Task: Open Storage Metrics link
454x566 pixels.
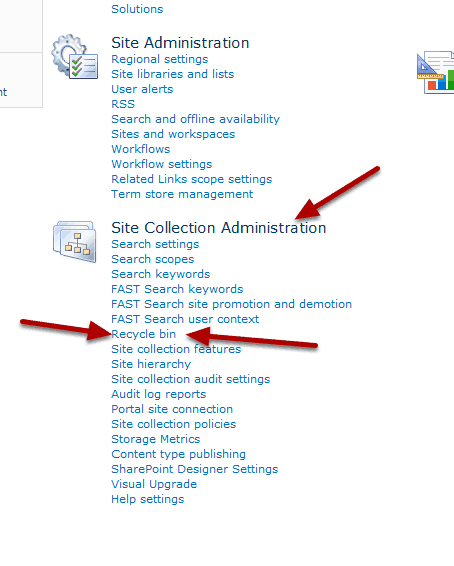Action: (156, 439)
